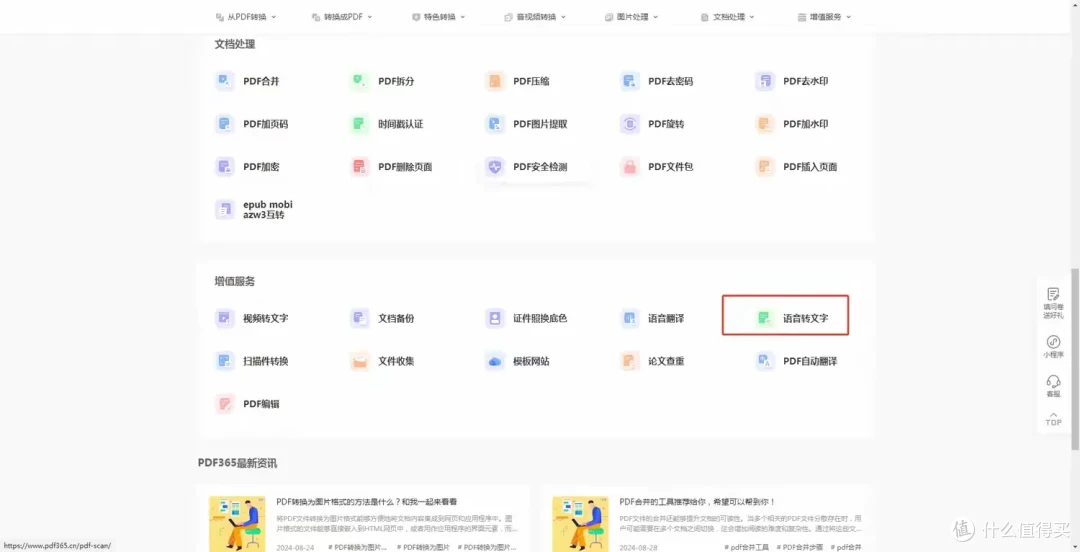Open the PDF加水印 tool icon
1080x552 pixels.
(x=765, y=124)
